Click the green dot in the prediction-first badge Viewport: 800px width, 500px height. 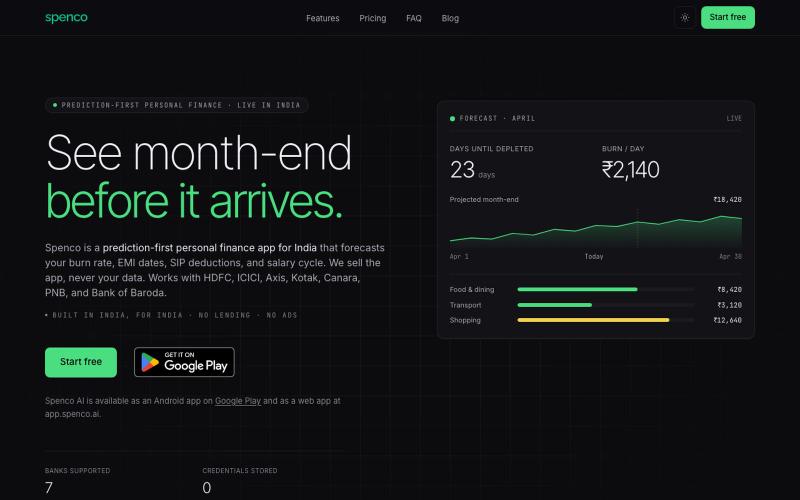point(55,105)
